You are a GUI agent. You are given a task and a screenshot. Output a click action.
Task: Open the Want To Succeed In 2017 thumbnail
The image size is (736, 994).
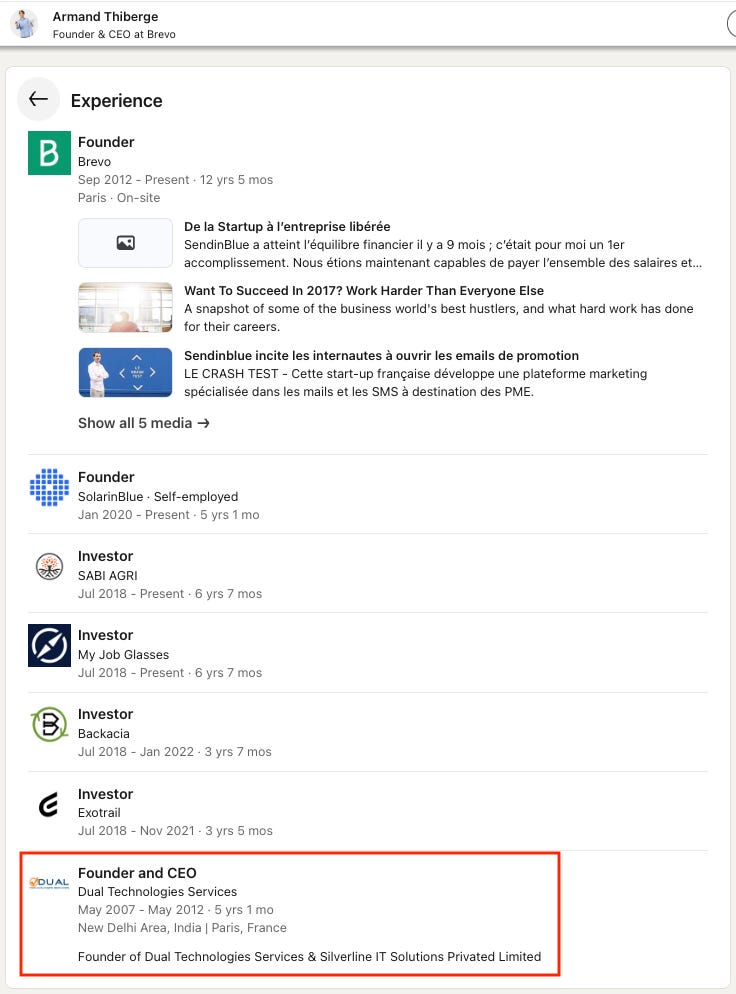pos(126,307)
